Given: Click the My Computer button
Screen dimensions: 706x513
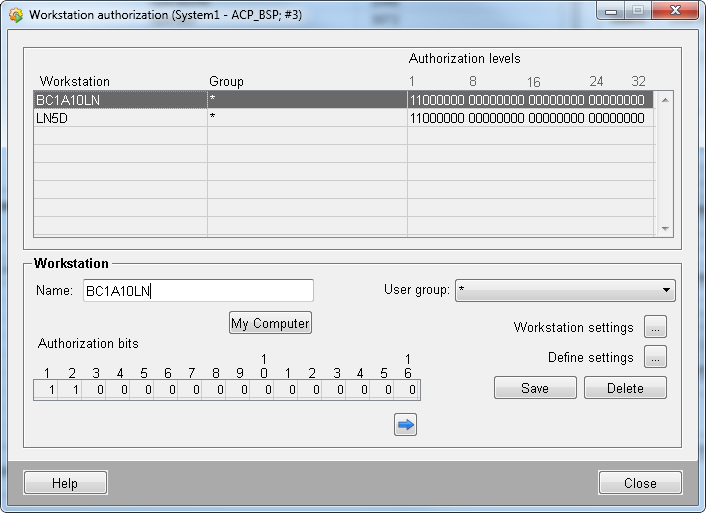Looking at the screenshot, I should [270, 323].
